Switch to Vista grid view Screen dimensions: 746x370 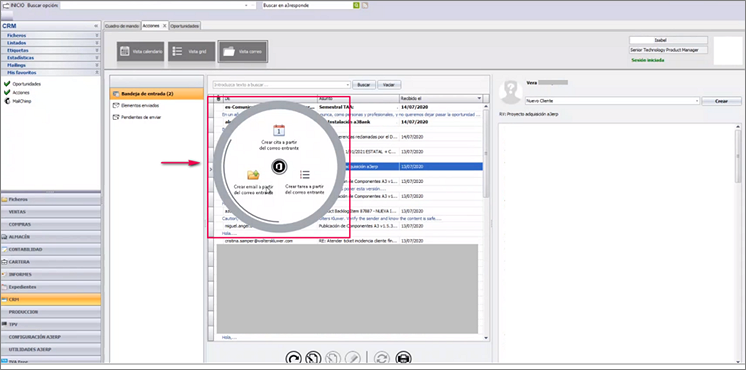tap(191, 51)
